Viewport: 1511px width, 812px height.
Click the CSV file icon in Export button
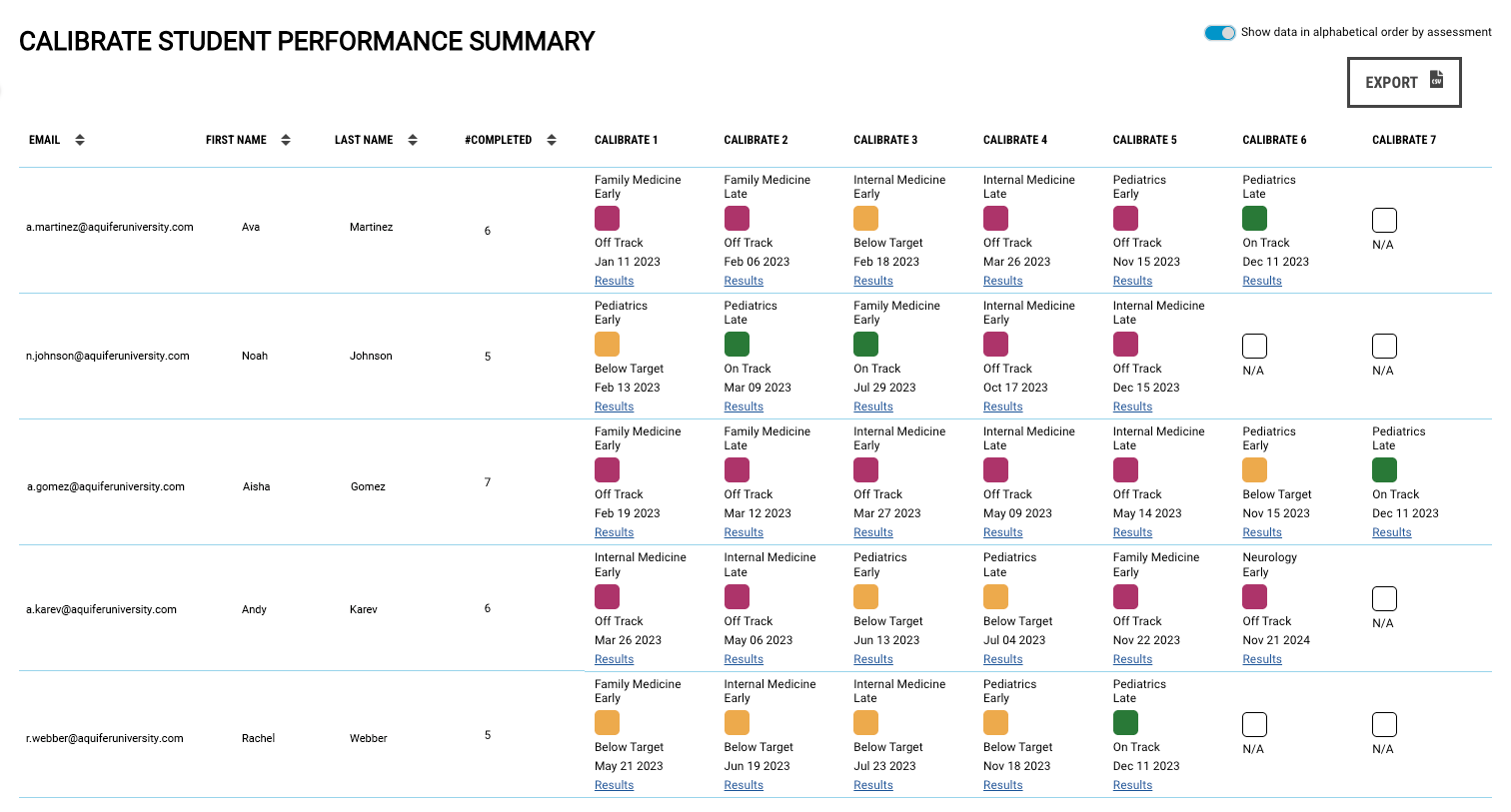[x=1436, y=80]
